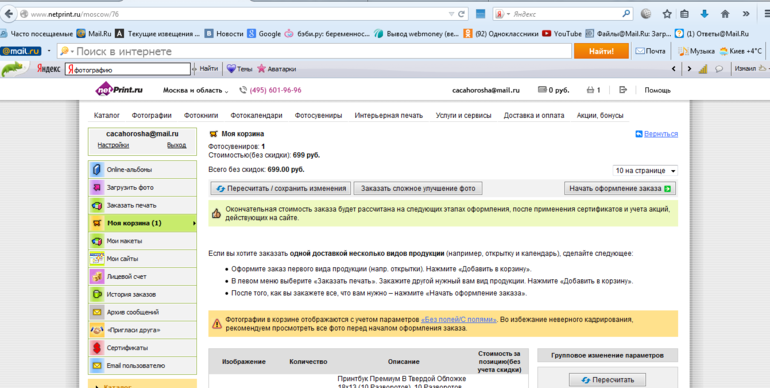This screenshot has height=388, width=770.
Task: Open the История заказов sidebar item
Action: click(x=142, y=294)
